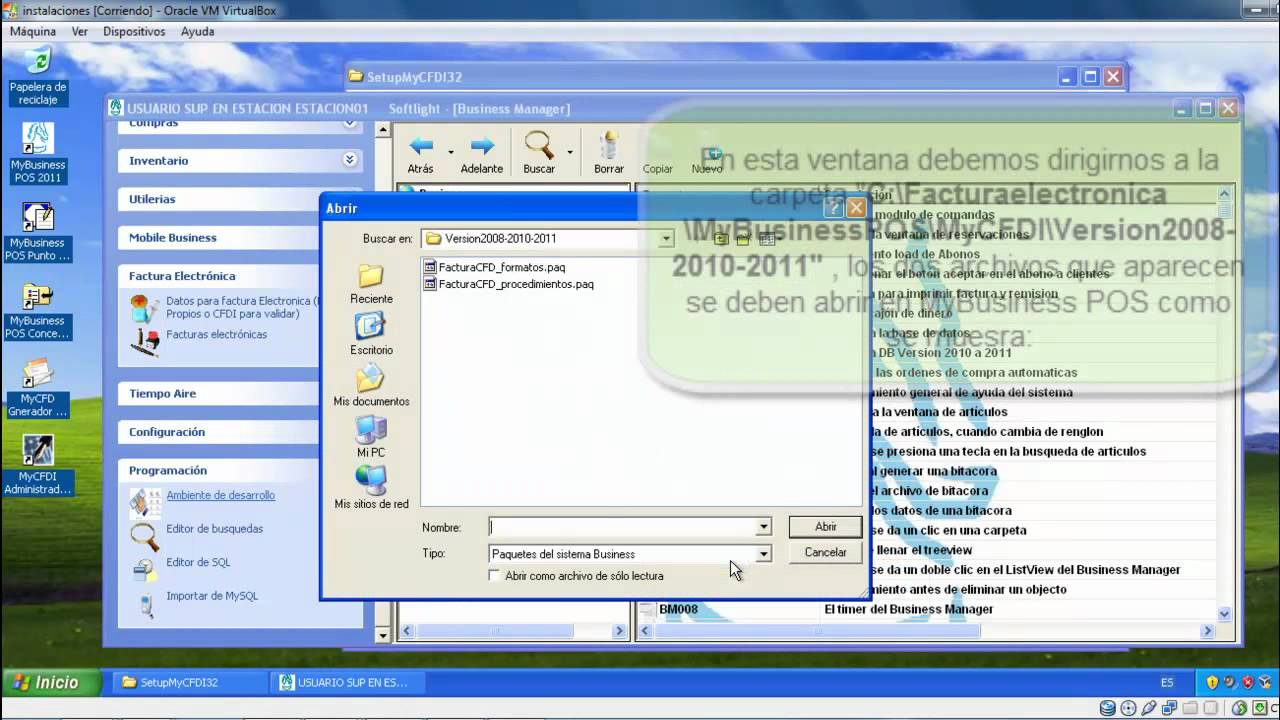The width and height of the screenshot is (1280, 720).
Task: Open the Importar de MySQL link
Action: point(212,596)
